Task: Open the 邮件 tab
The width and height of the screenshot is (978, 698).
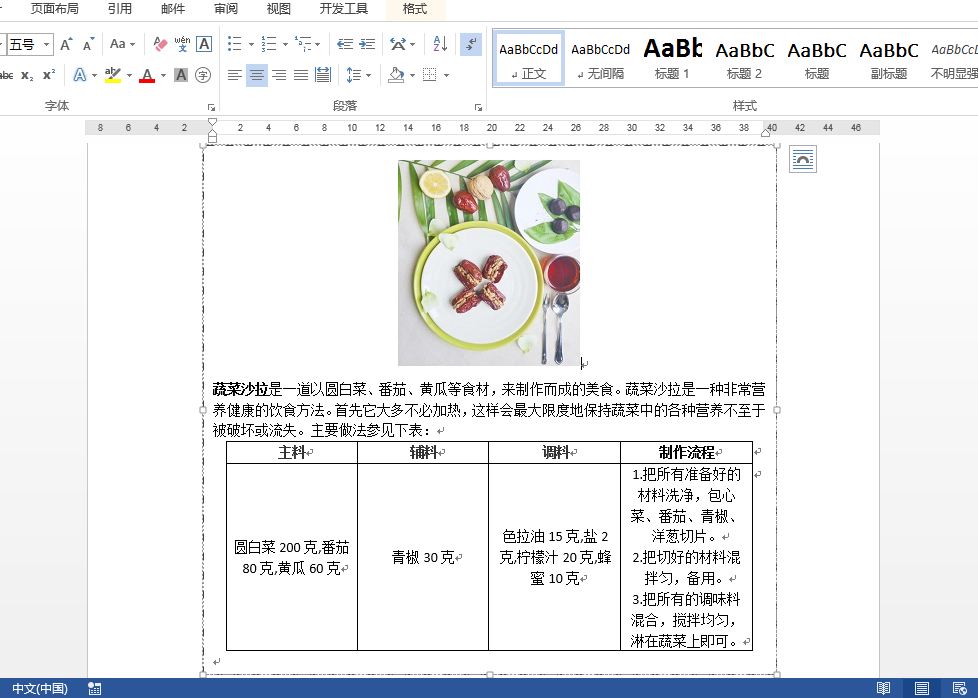Action: (173, 9)
